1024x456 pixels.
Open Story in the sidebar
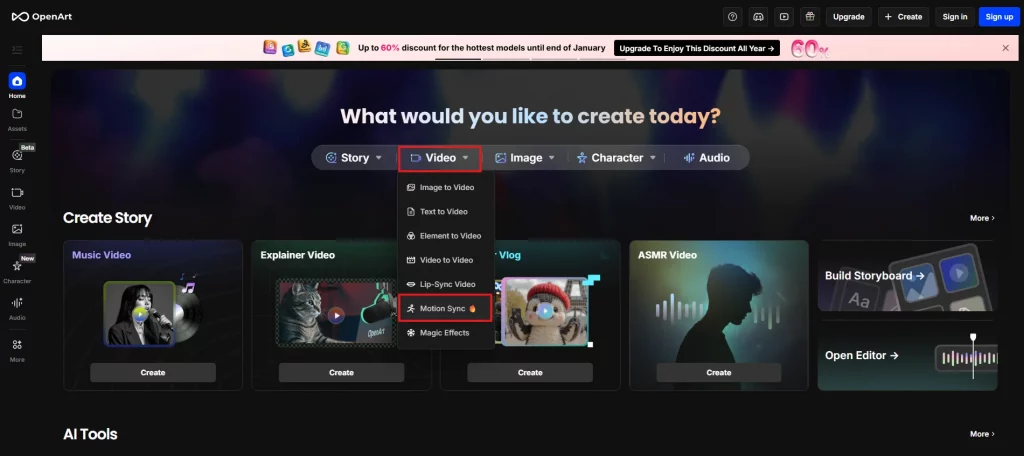[x=17, y=160]
